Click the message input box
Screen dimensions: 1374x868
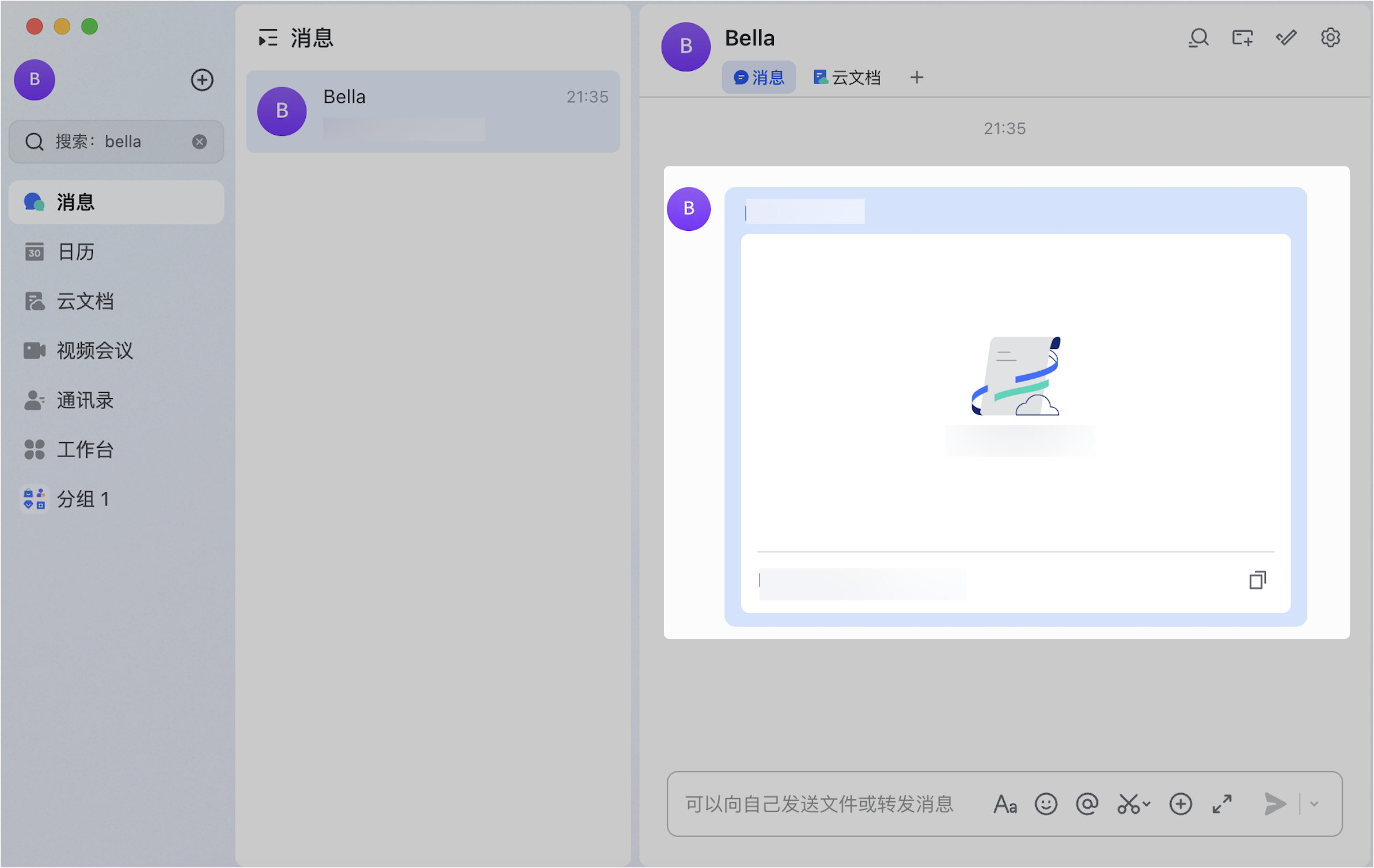[x=819, y=804]
